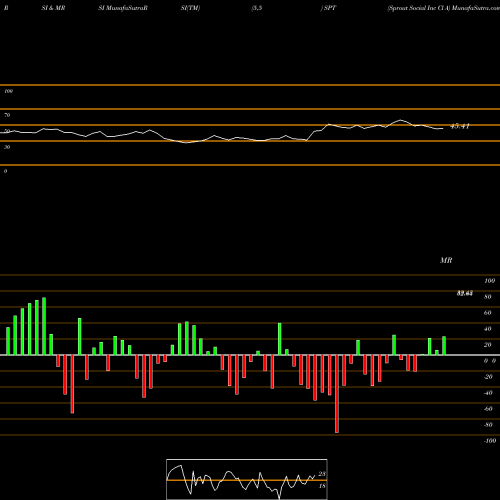500x500 pixels.
Task: Click the thumbnail value label 23
Action: click(x=322, y=474)
